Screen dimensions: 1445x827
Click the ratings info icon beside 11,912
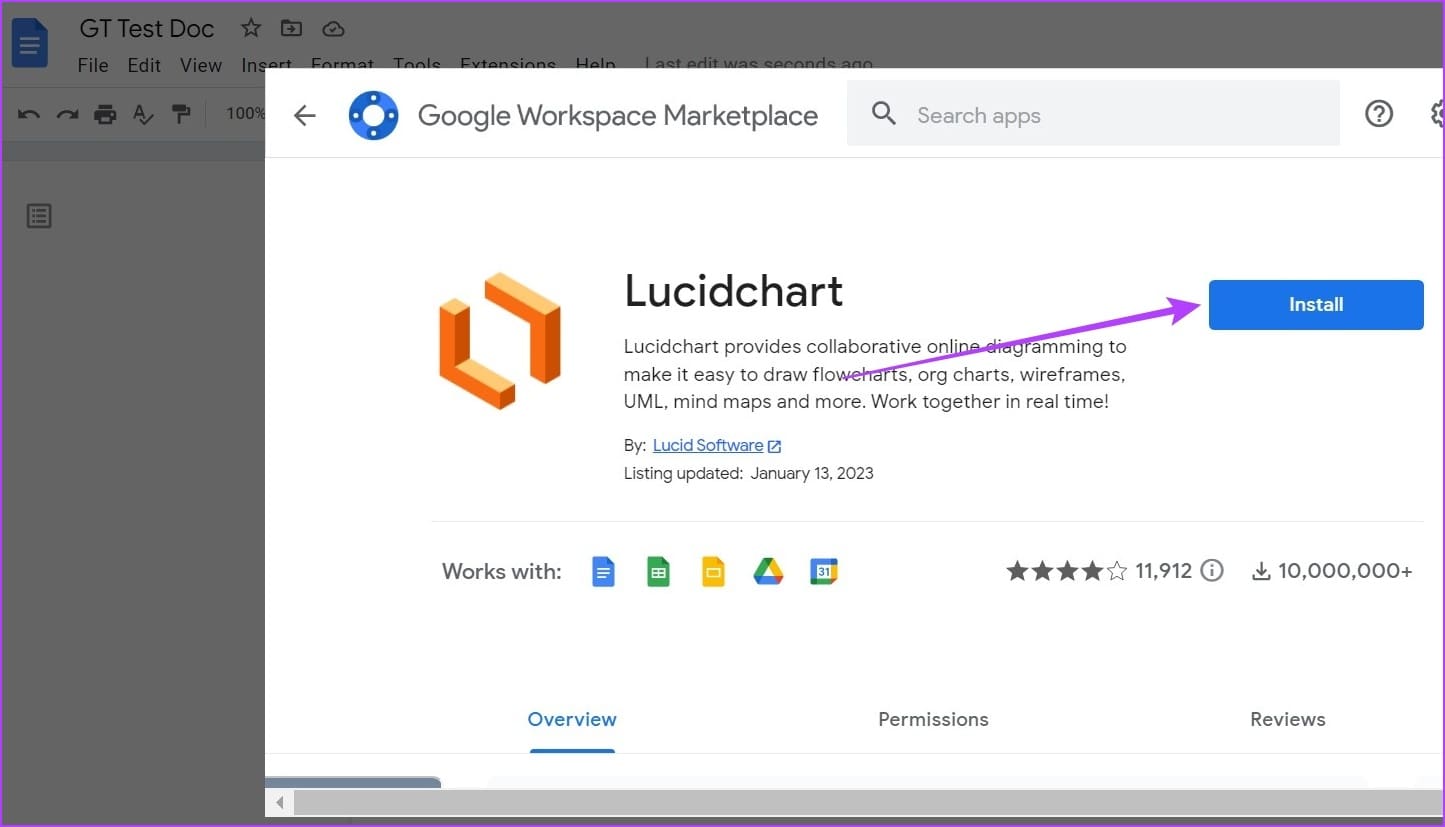click(x=1212, y=571)
